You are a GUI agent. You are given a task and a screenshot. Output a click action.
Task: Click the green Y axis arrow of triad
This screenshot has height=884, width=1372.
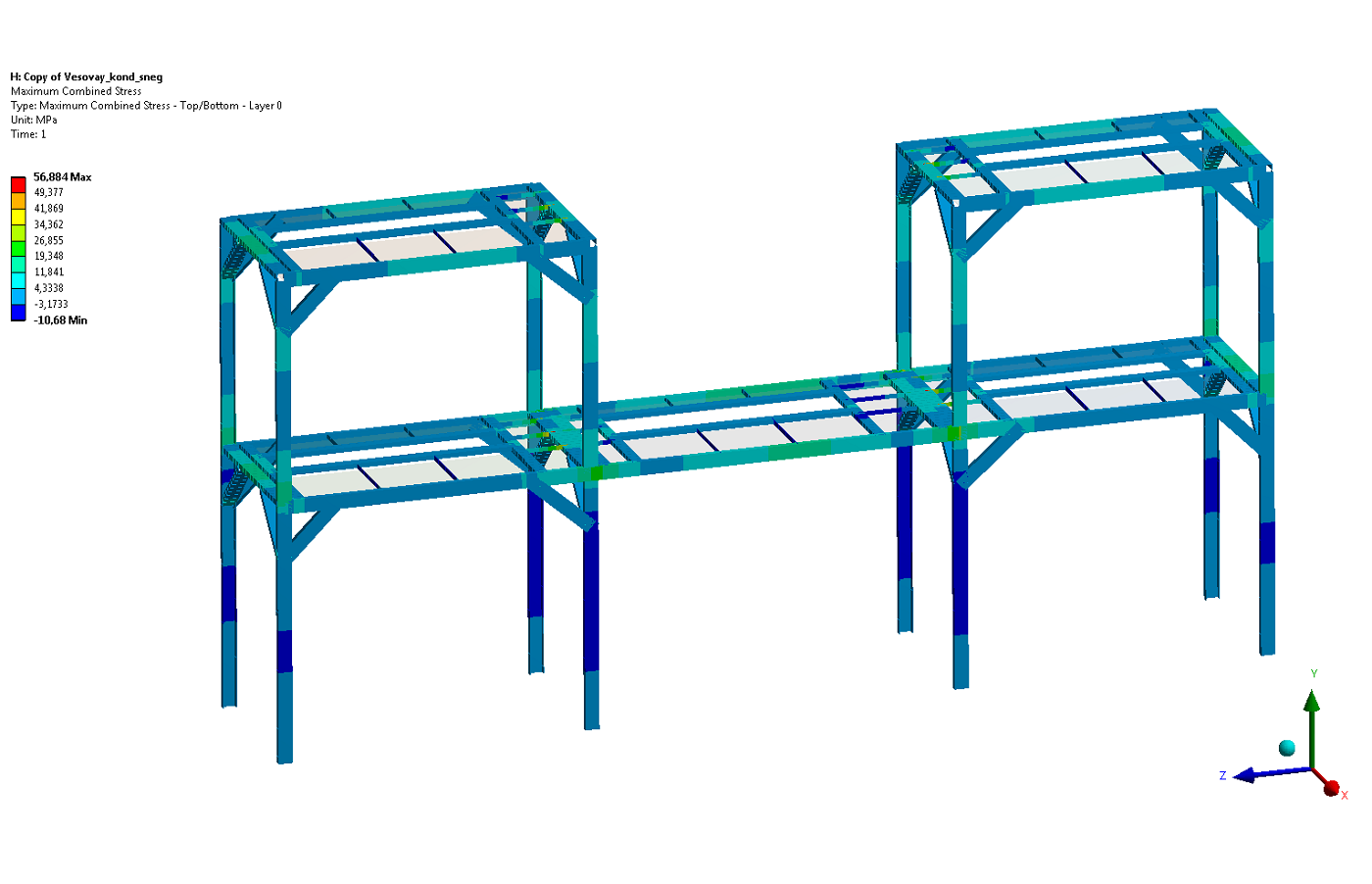point(1312,725)
